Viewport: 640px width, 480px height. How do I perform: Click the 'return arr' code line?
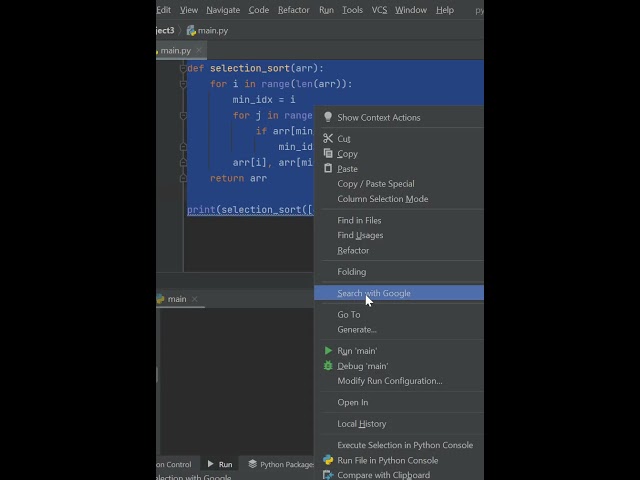point(238,178)
